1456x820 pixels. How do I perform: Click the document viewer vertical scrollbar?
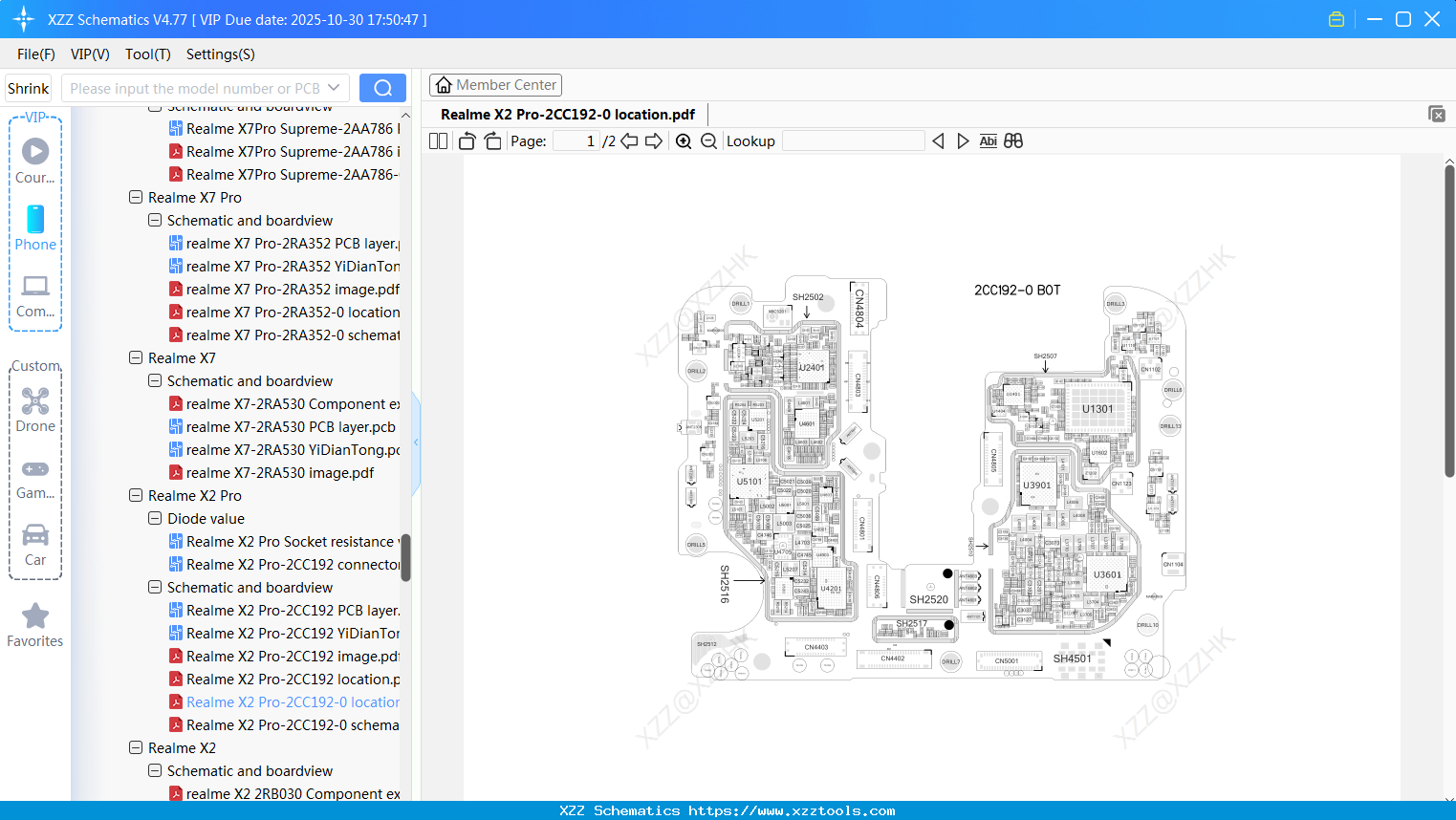1449,320
